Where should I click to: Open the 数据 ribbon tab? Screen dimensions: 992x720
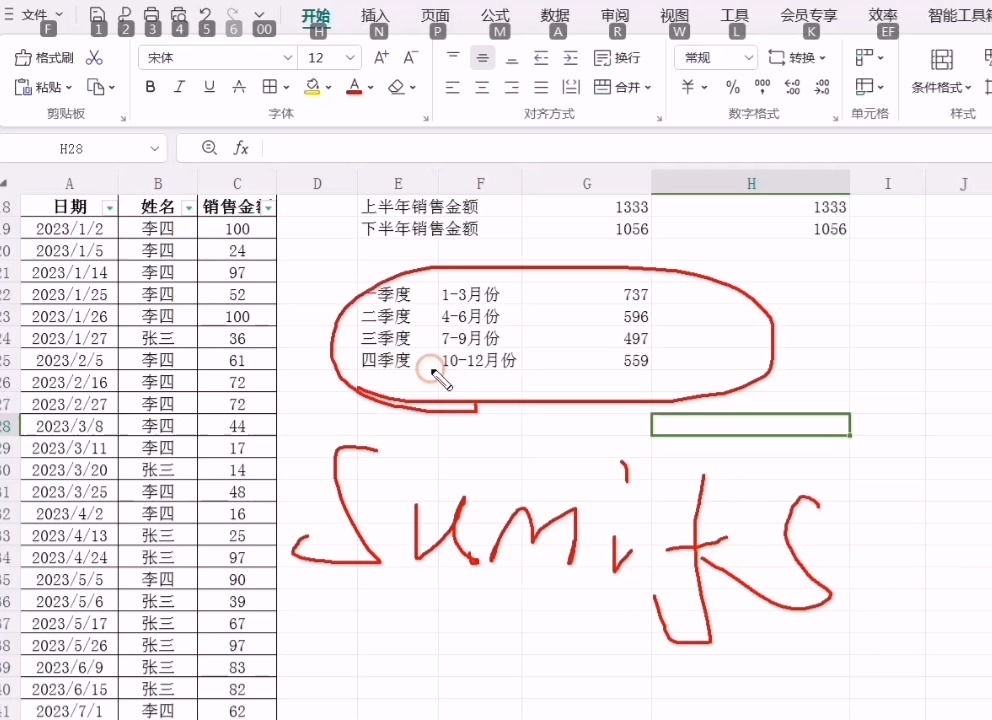[x=554, y=15]
